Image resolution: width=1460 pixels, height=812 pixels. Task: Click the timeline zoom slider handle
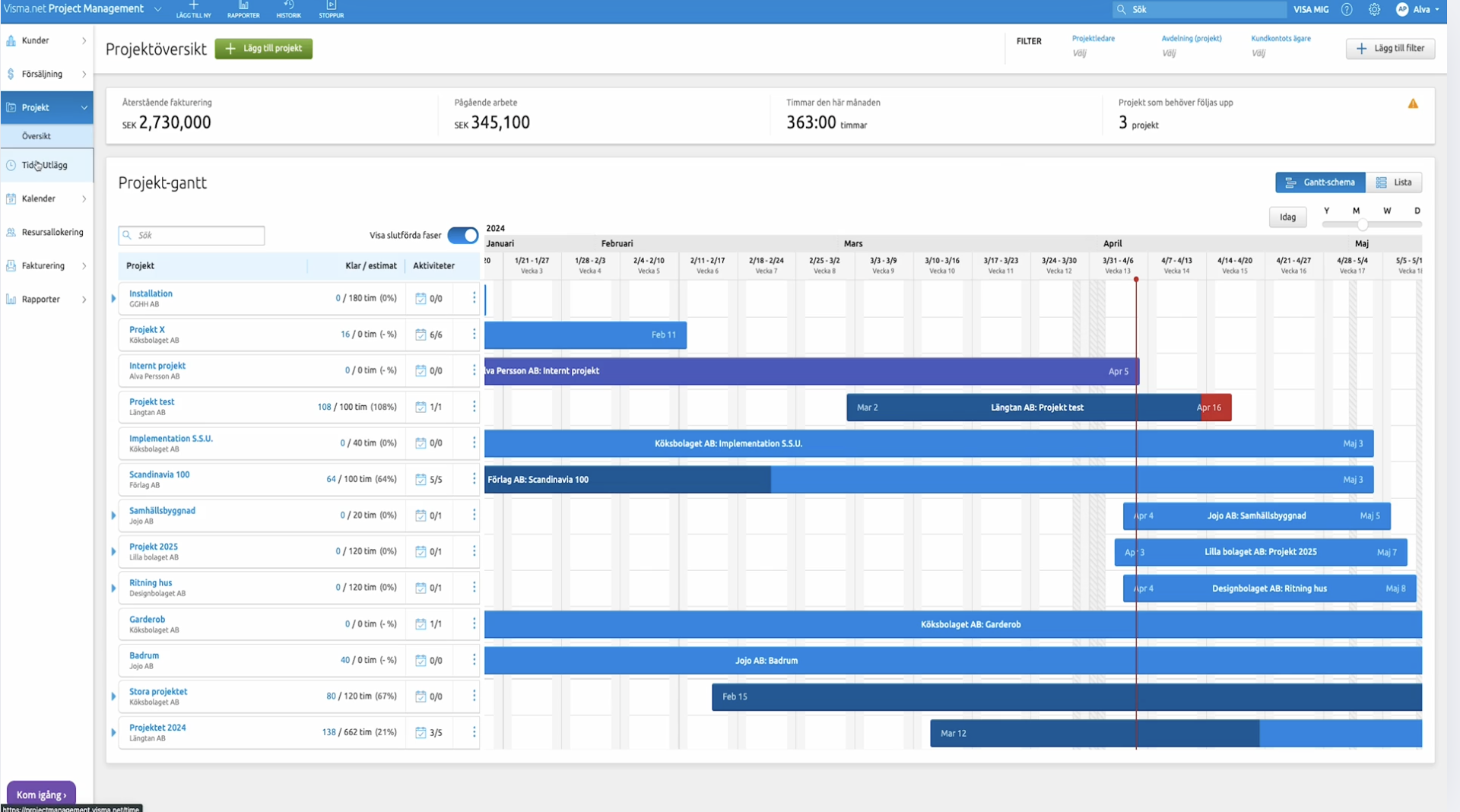(x=1363, y=225)
